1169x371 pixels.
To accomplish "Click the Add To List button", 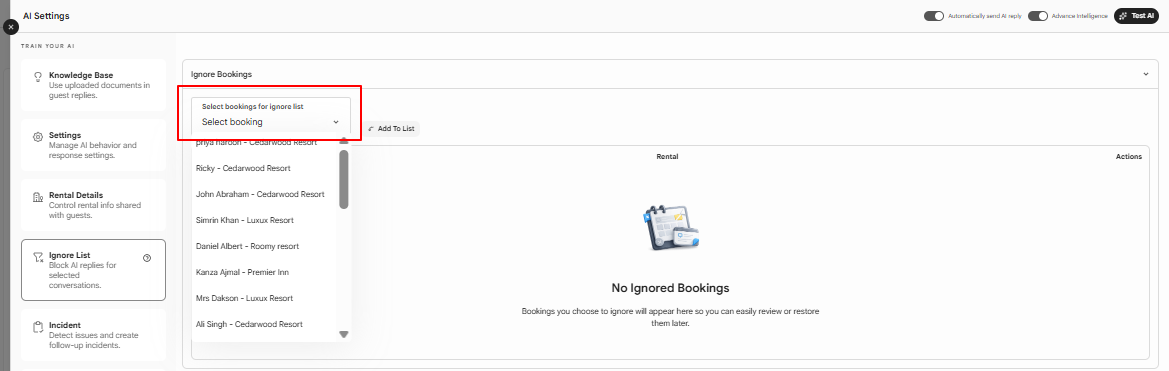I will coord(391,129).
